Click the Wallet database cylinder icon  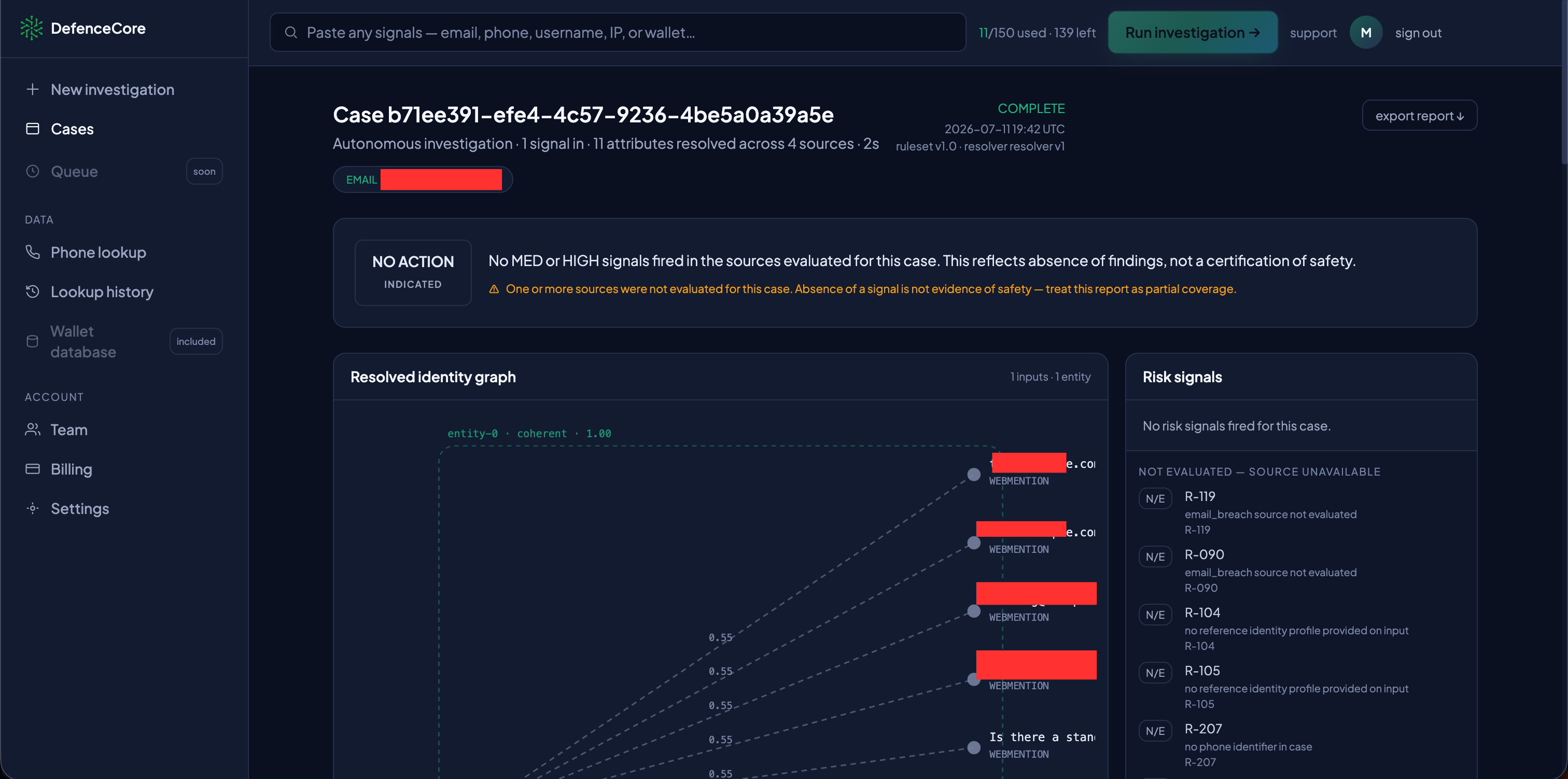click(x=33, y=342)
